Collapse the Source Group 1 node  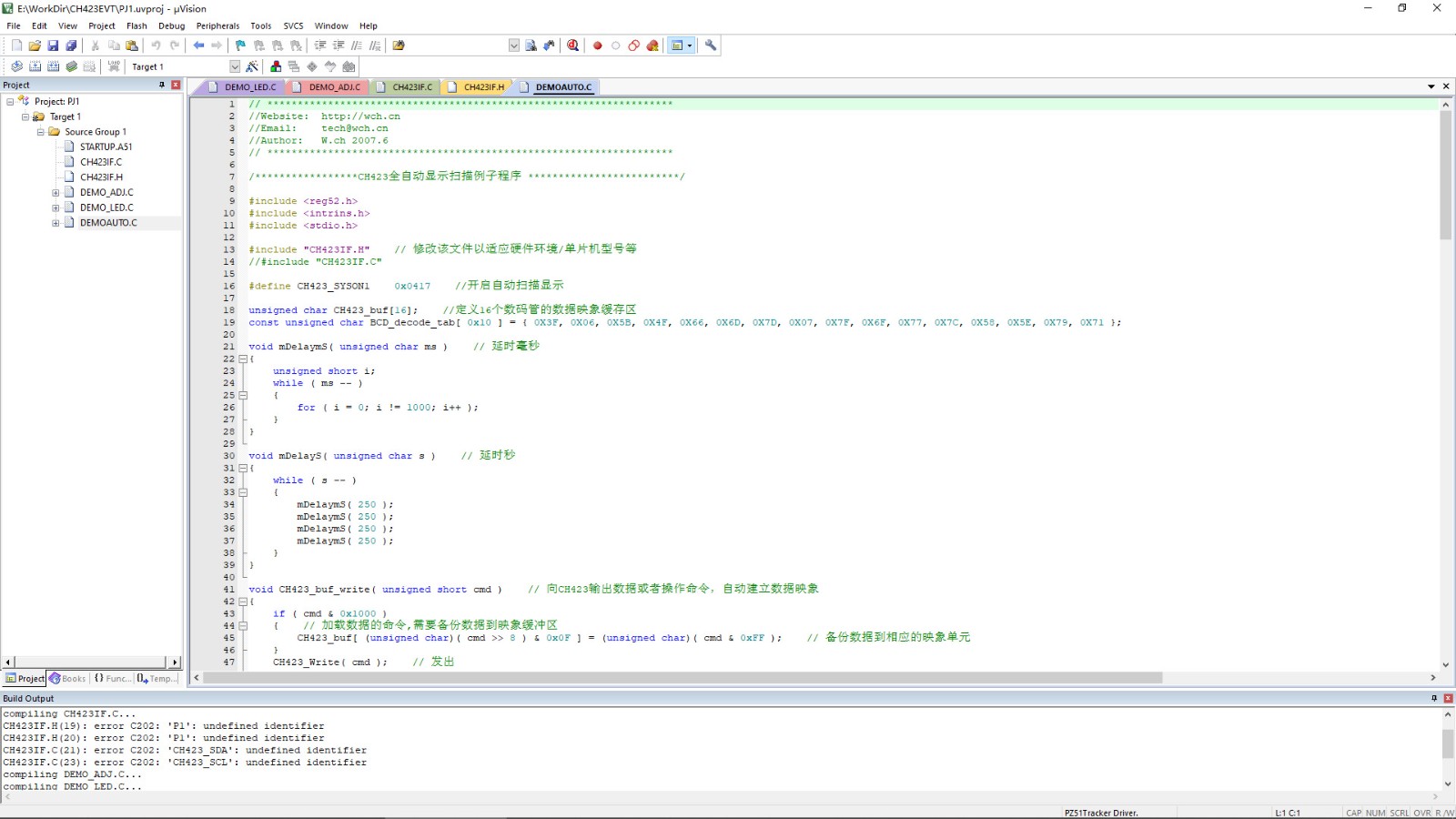[x=41, y=132]
